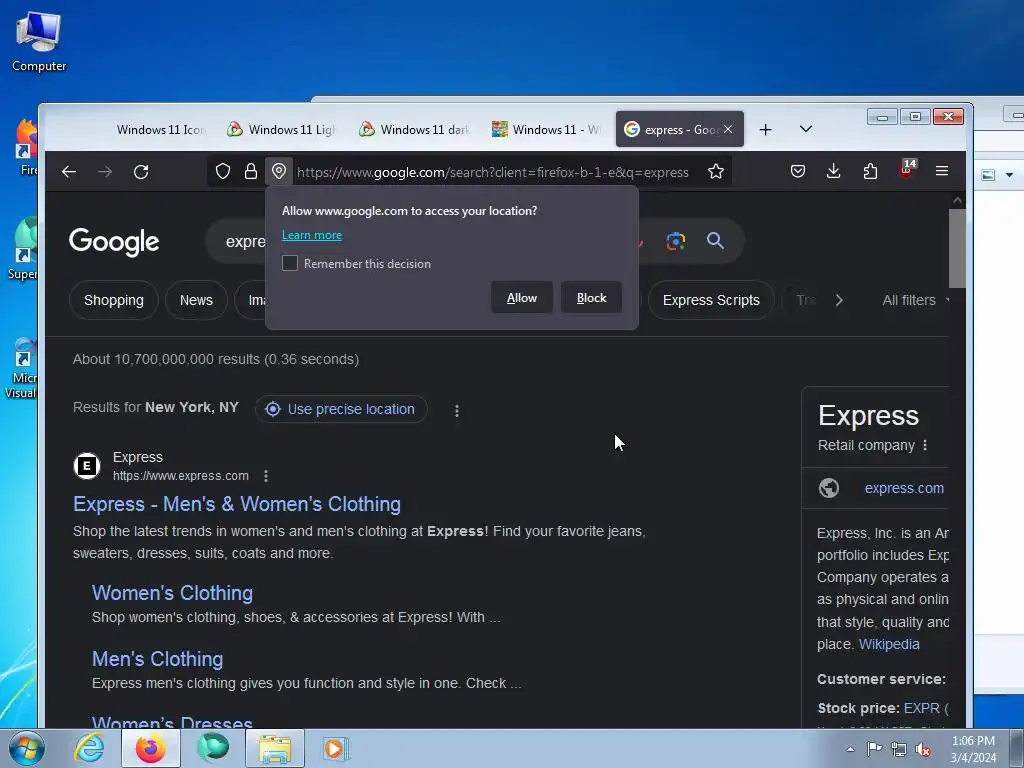Open the Learn more link
The height and width of the screenshot is (768, 1024).
pyautogui.click(x=312, y=235)
